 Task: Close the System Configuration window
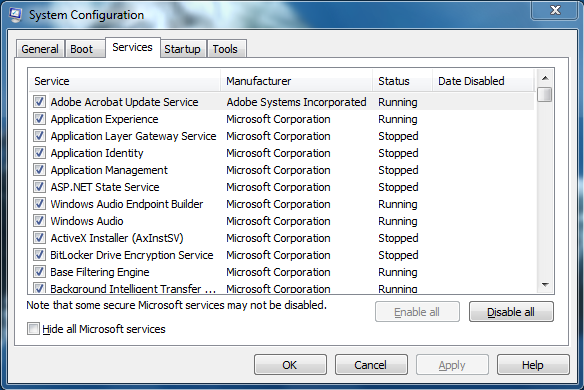click(x=555, y=10)
